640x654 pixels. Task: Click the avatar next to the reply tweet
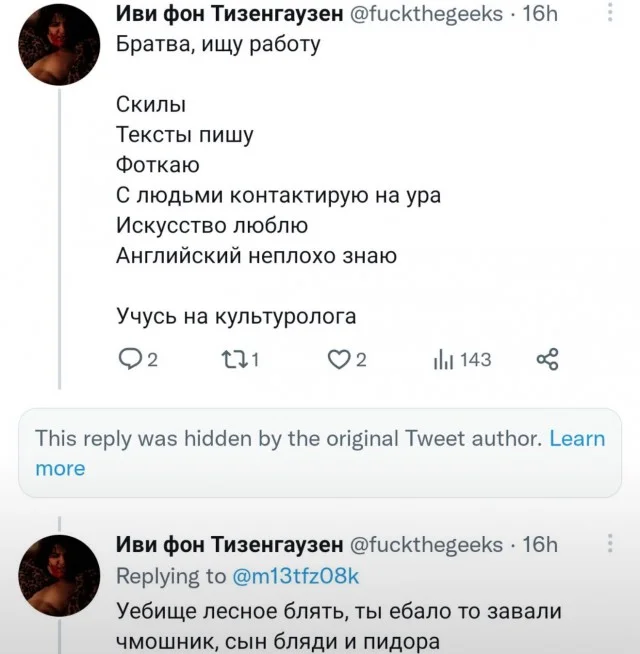[x=59, y=574]
